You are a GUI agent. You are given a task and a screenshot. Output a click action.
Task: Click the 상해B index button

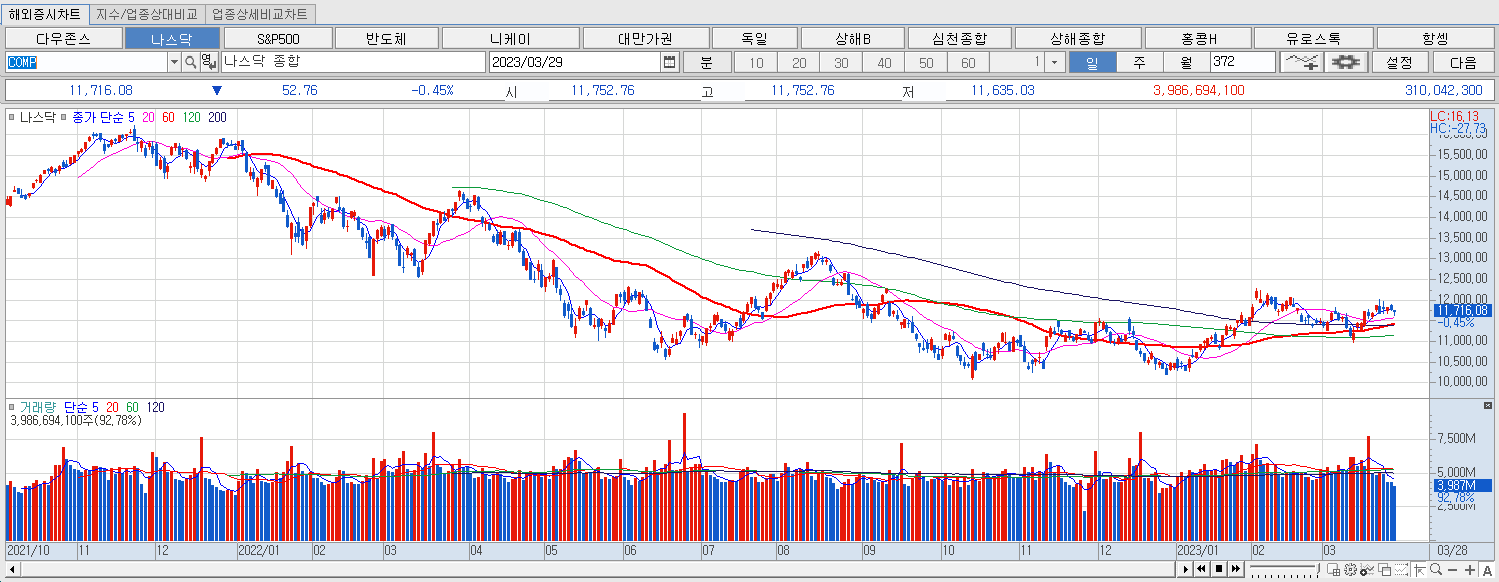tap(852, 39)
